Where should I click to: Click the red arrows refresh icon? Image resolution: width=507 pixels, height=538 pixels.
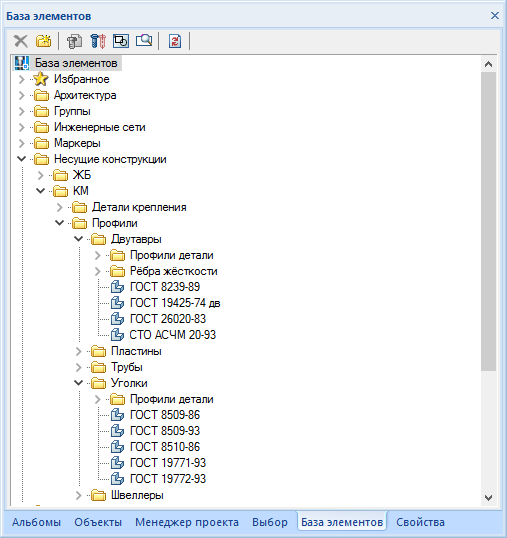click(x=175, y=41)
